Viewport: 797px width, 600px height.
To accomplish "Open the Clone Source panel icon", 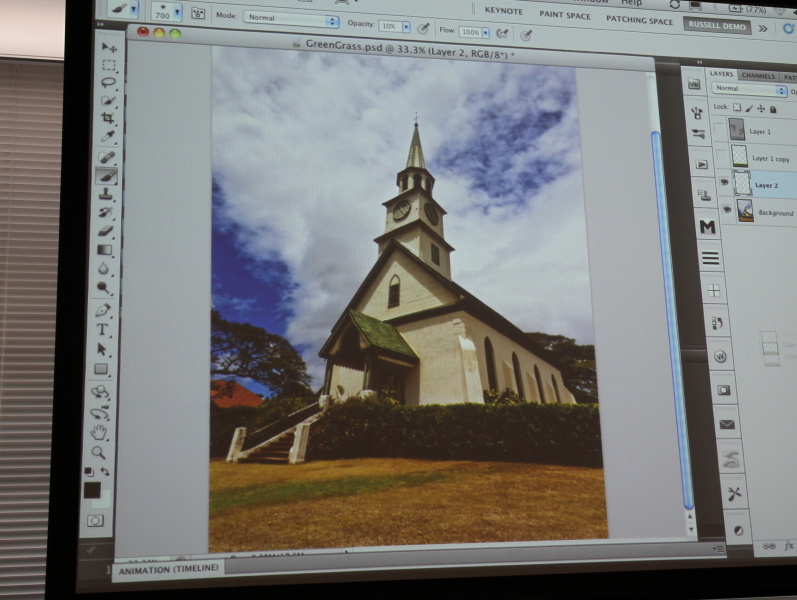I will (704, 195).
